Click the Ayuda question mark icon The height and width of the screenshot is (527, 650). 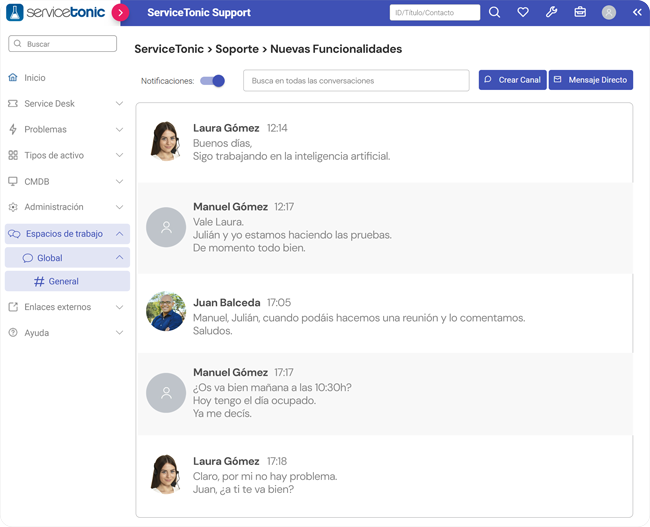tap(13, 333)
